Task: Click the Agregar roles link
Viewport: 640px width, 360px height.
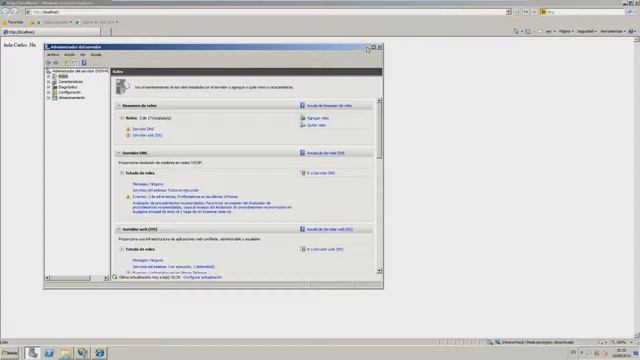Action: 318,118
